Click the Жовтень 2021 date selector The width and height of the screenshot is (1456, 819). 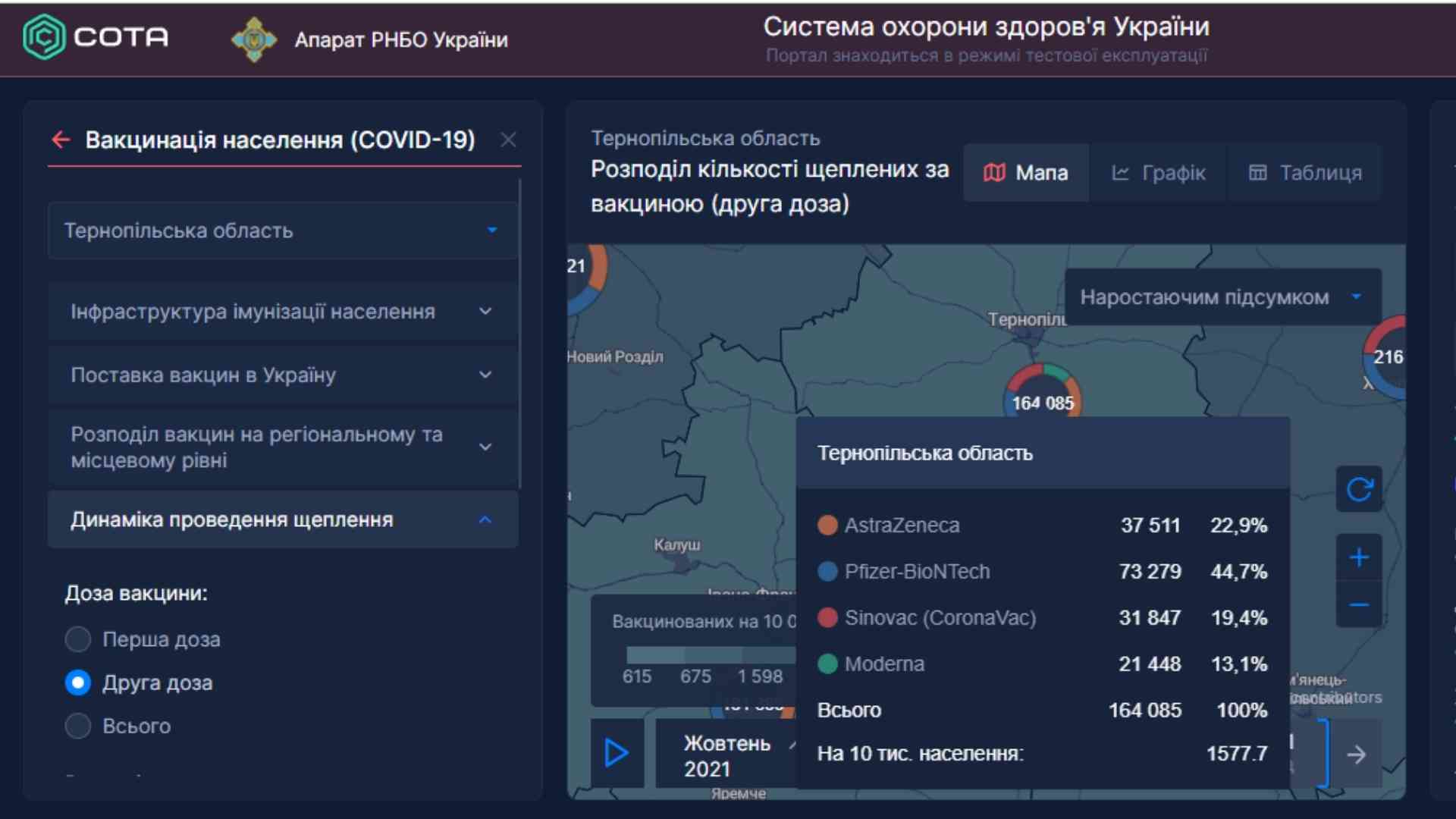coord(726,755)
